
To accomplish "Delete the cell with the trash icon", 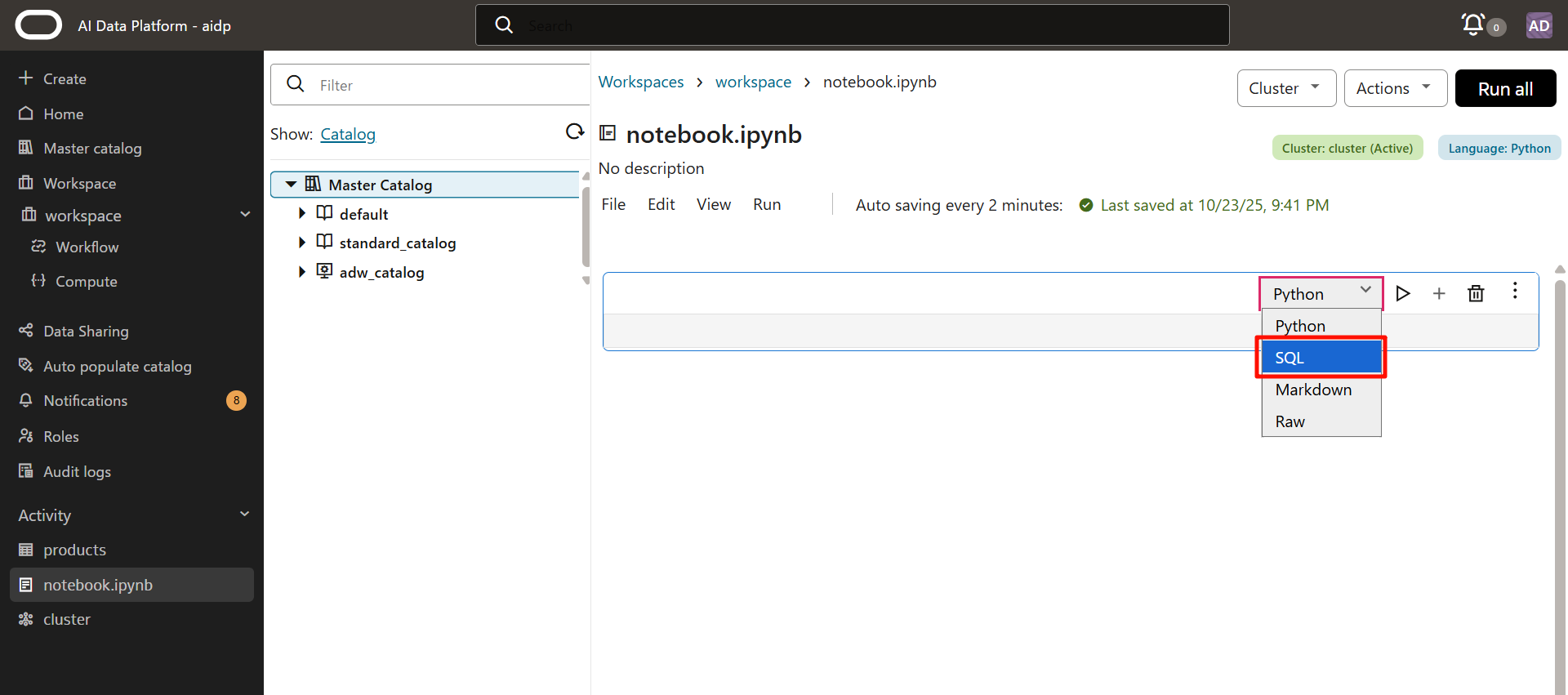I will tap(1476, 293).
